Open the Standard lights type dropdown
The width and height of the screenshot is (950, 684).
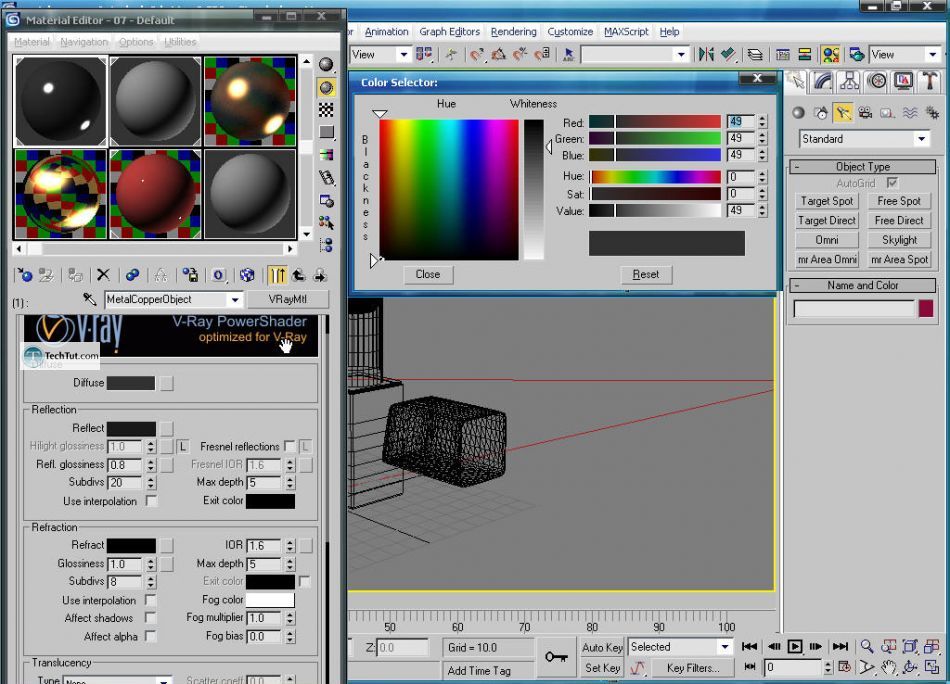coord(922,139)
